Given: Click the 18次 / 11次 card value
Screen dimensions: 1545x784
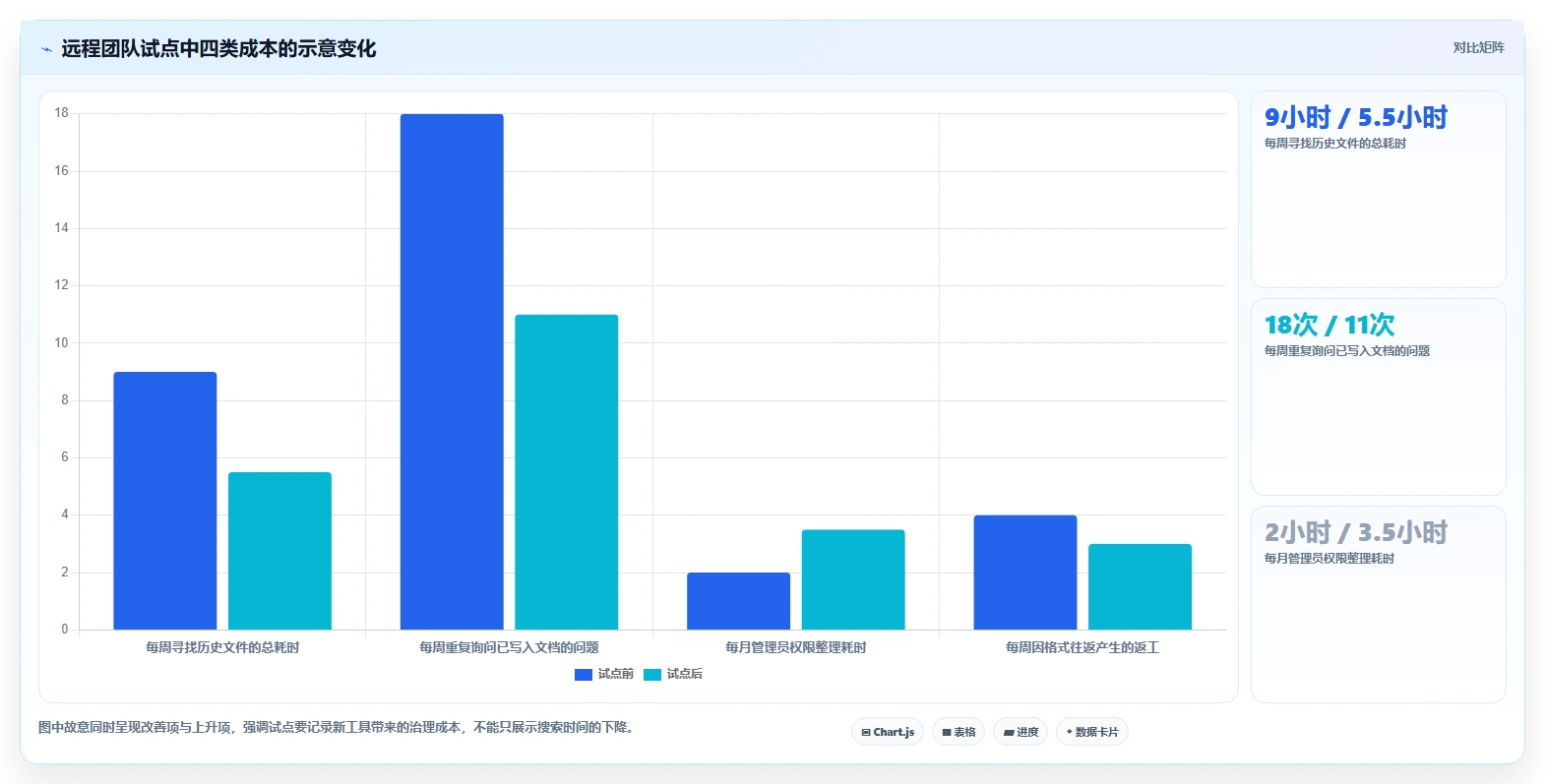Looking at the screenshot, I should [x=1329, y=326].
